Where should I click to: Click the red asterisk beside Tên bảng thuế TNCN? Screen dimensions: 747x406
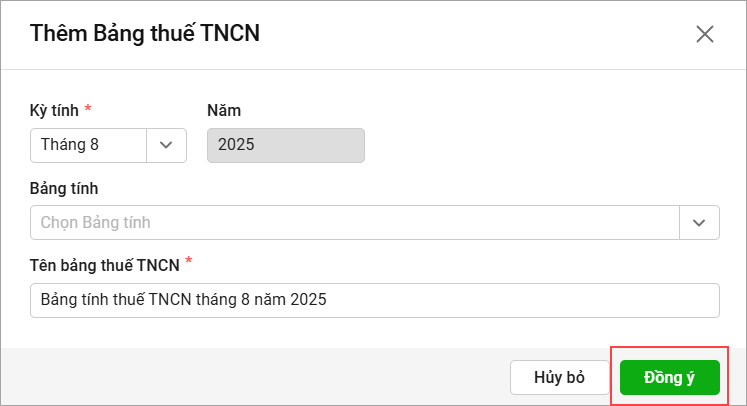click(189, 262)
